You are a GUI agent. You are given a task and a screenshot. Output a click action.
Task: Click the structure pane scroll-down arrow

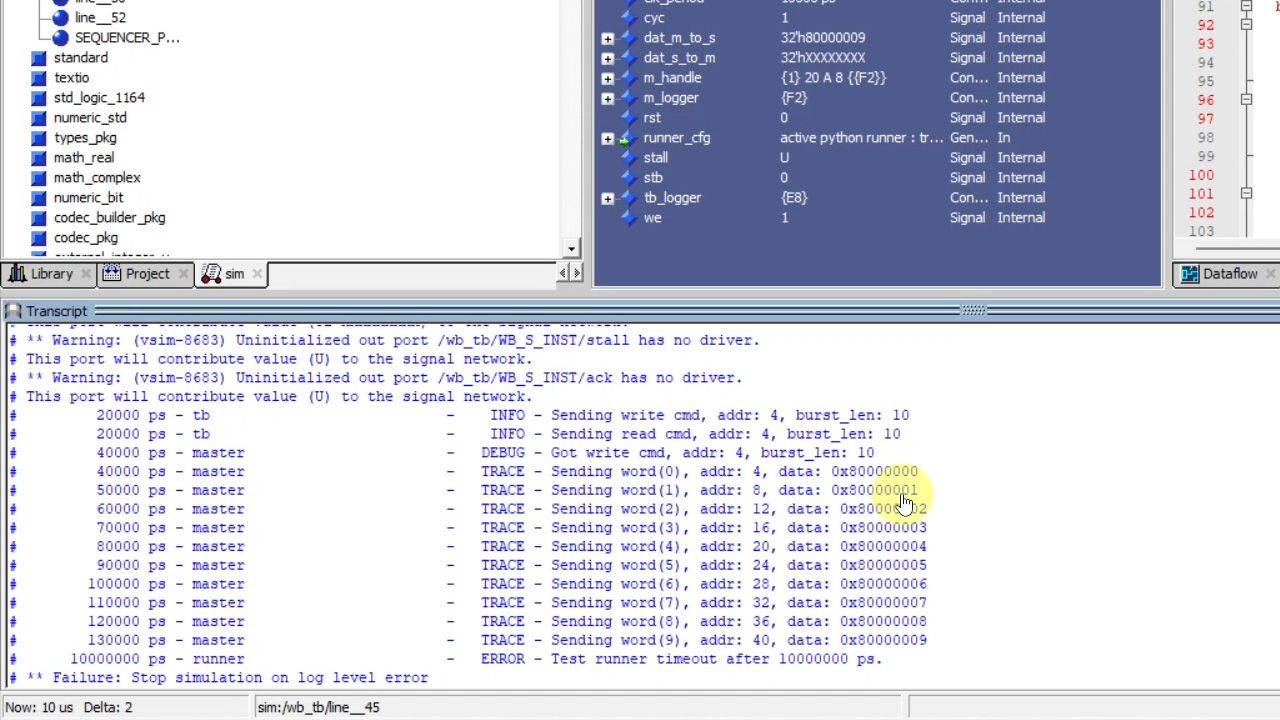click(572, 249)
